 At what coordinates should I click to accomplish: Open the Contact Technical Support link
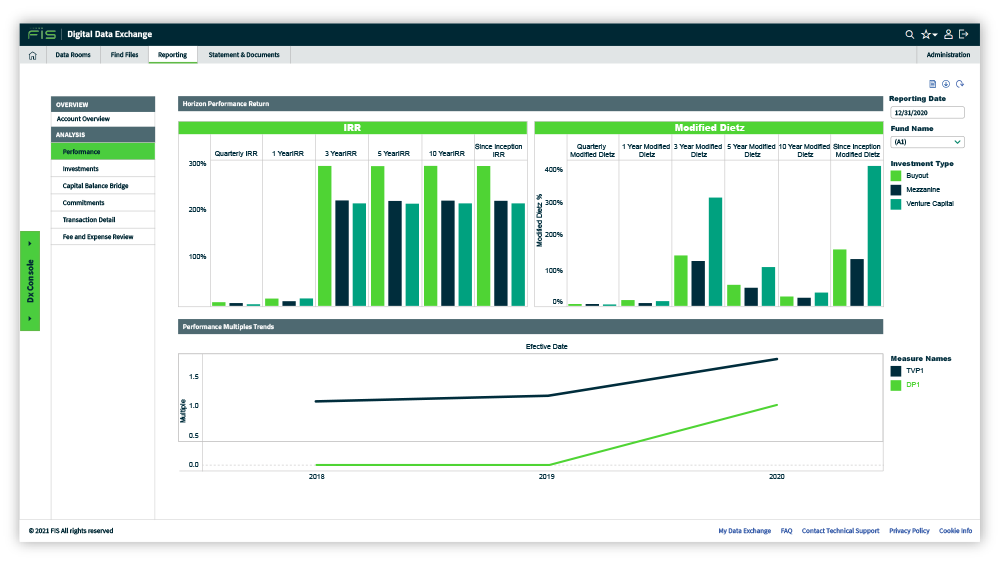coord(840,531)
